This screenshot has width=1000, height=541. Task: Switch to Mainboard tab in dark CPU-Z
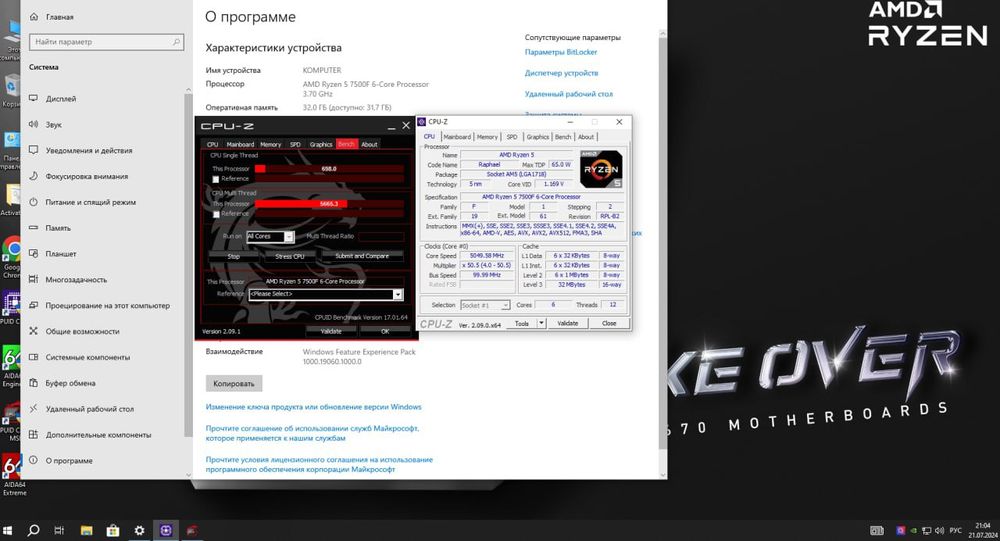(x=240, y=144)
